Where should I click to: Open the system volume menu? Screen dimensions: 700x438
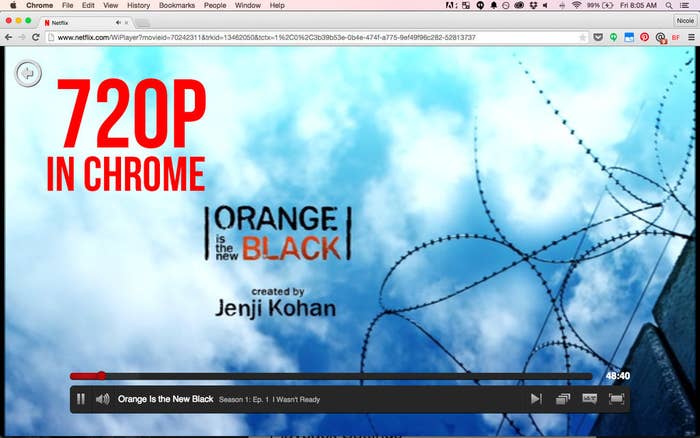pyautogui.click(x=545, y=5)
